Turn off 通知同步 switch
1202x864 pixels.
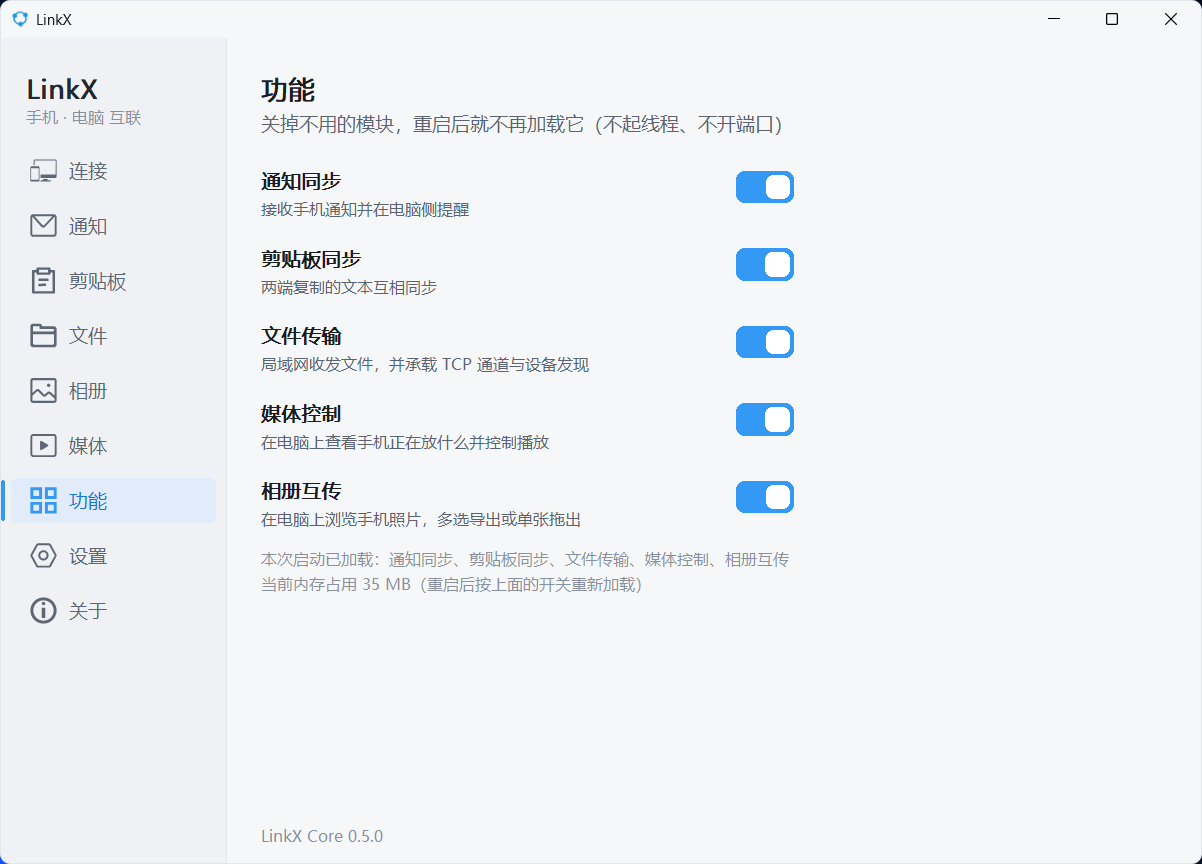click(765, 187)
